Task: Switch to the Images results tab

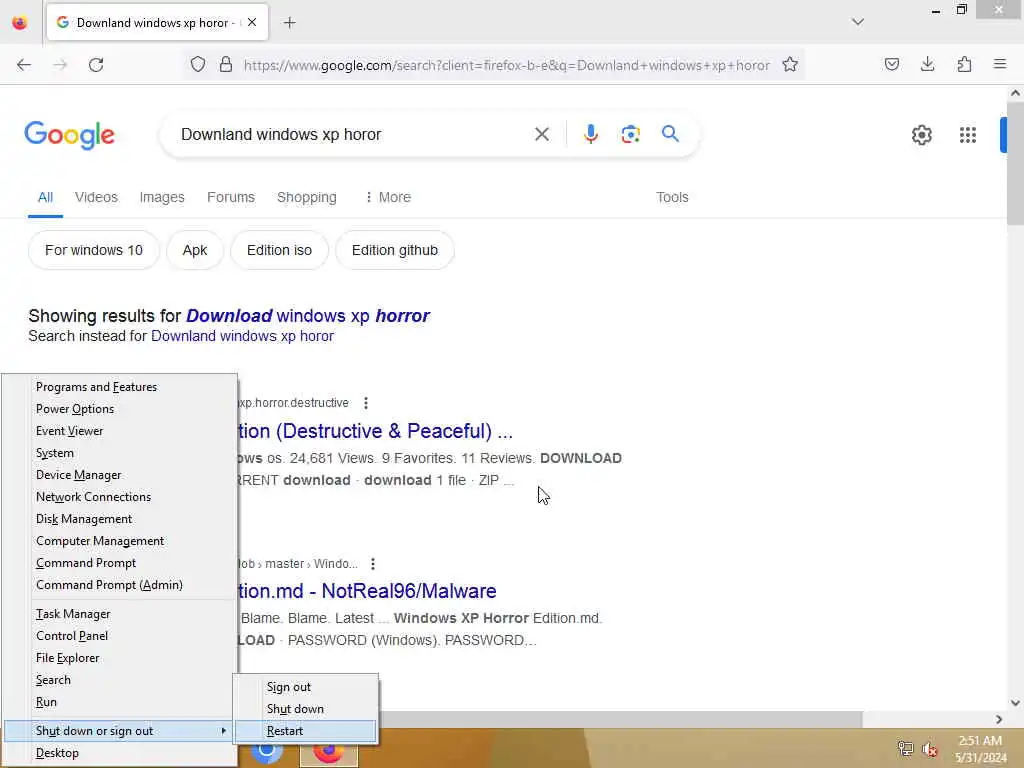Action: 162,197
